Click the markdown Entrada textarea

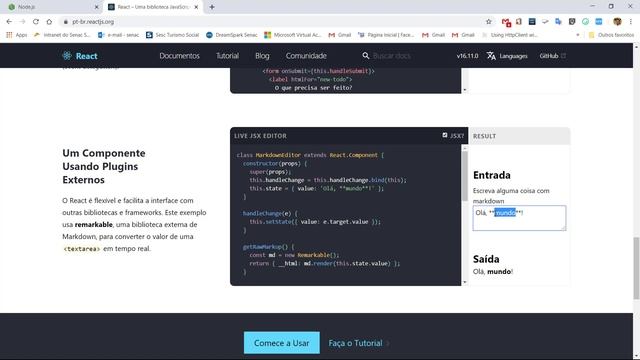[x=519, y=218]
